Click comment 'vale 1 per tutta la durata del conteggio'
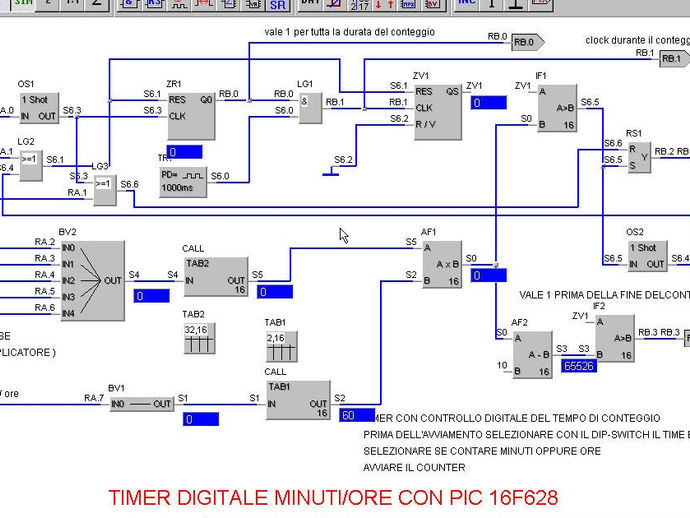Viewport: 690px width, 518px height. pos(349,32)
